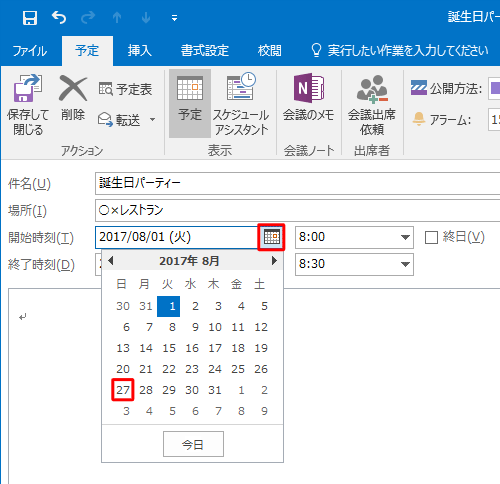The height and width of the screenshot is (484, 500).
Task: Open the 書式設定 tab
Action: tap(205, 51)
